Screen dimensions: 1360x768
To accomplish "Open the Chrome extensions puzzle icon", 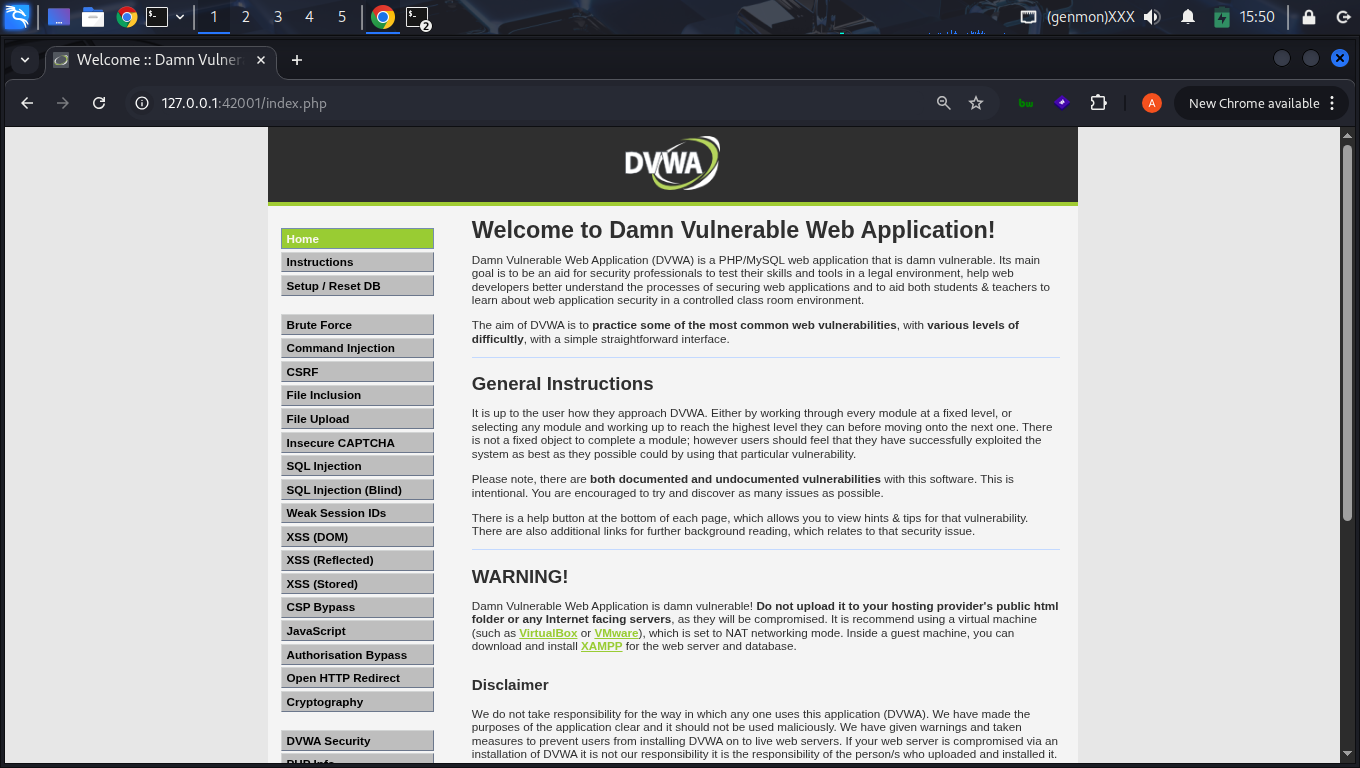I will (1098, 103).
